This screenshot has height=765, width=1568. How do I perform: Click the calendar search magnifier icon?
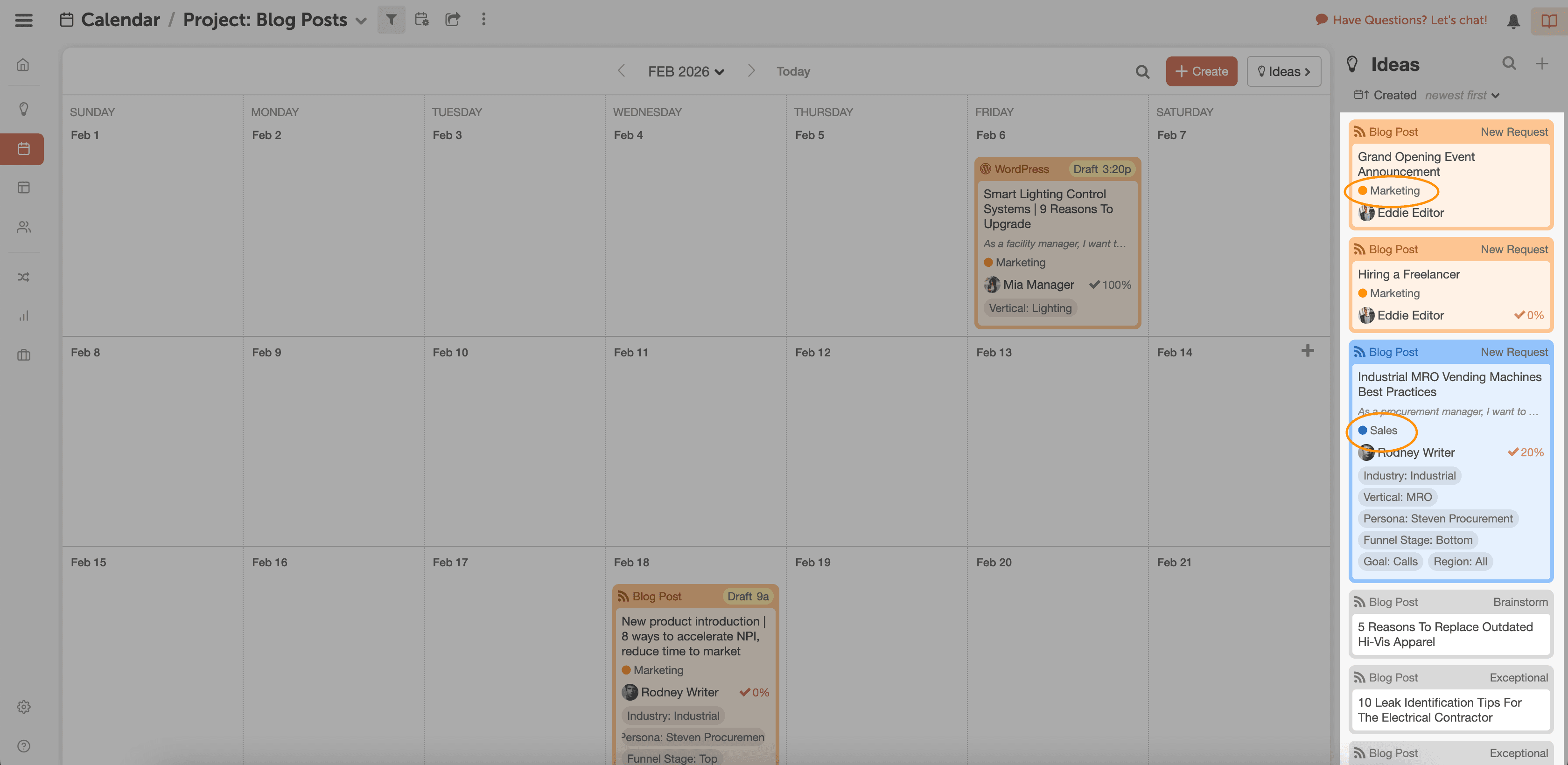(1142, 72)
